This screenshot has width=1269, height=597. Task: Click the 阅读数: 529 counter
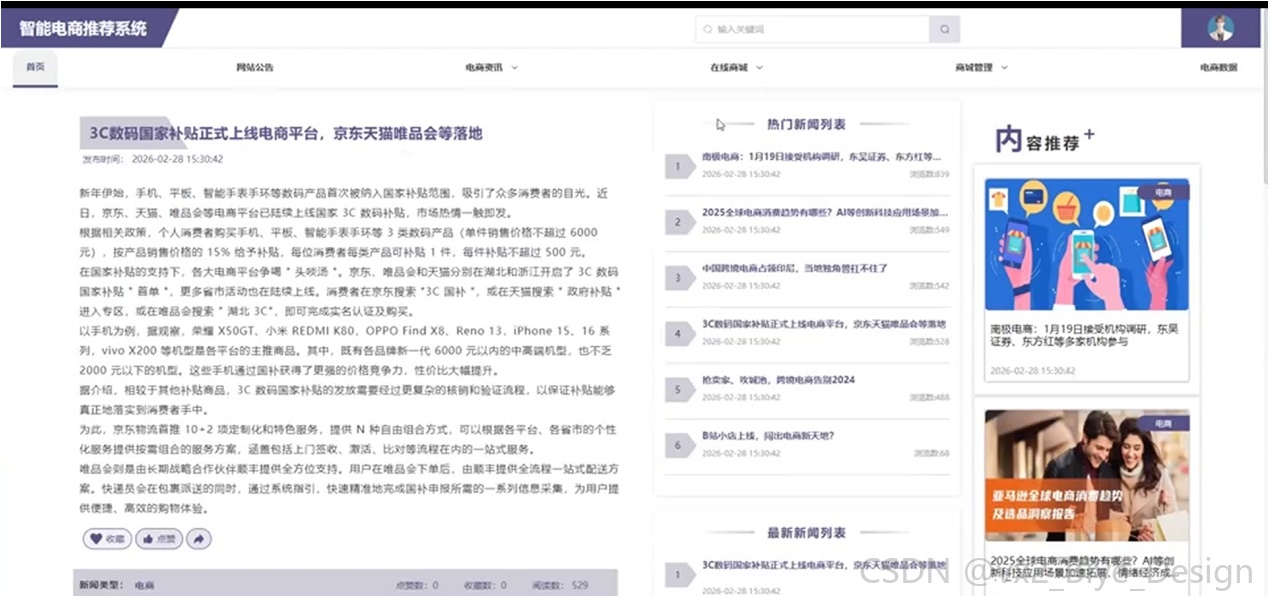tap(560, 585)
